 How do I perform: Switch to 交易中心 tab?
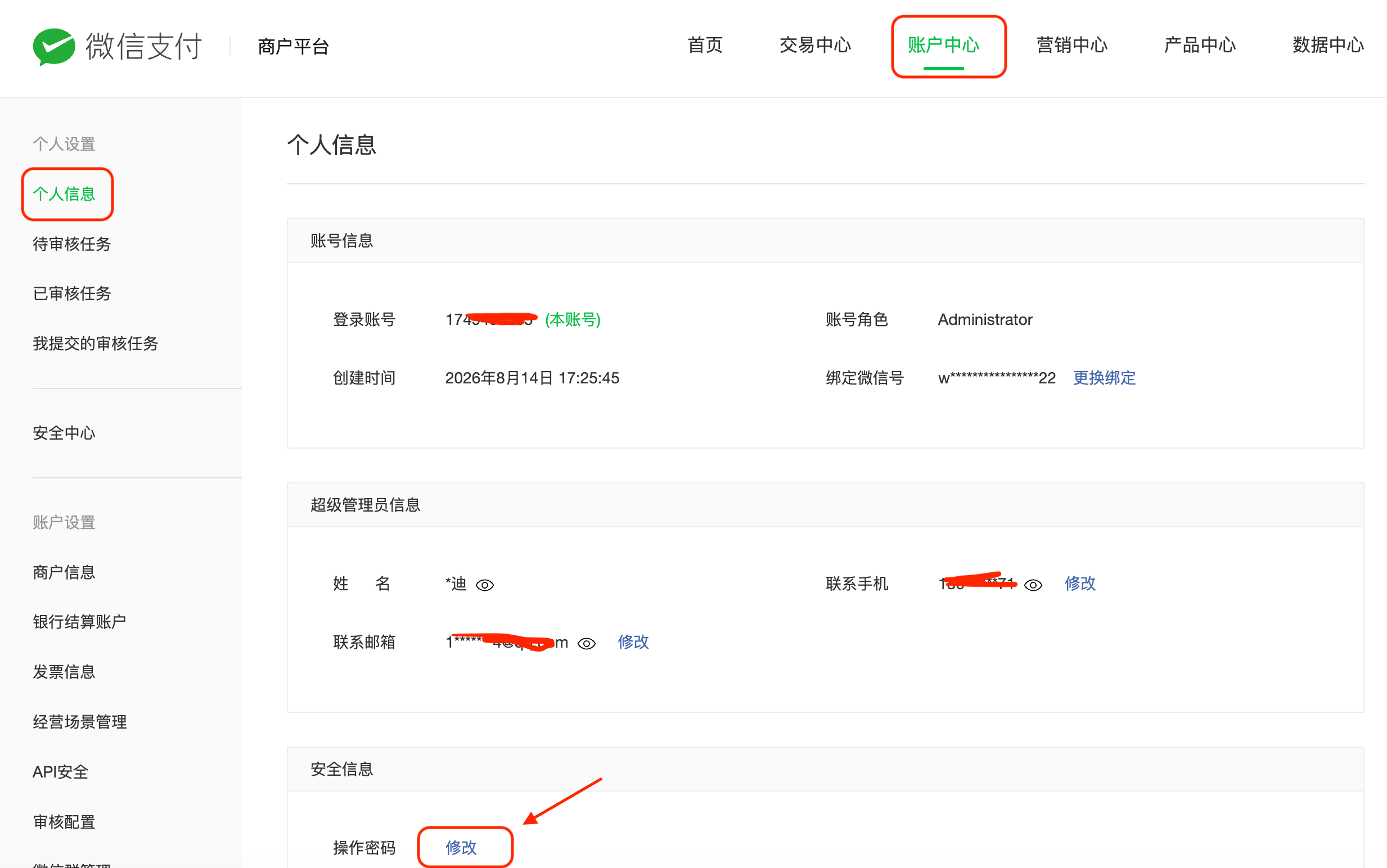click(x=815, y=45)
